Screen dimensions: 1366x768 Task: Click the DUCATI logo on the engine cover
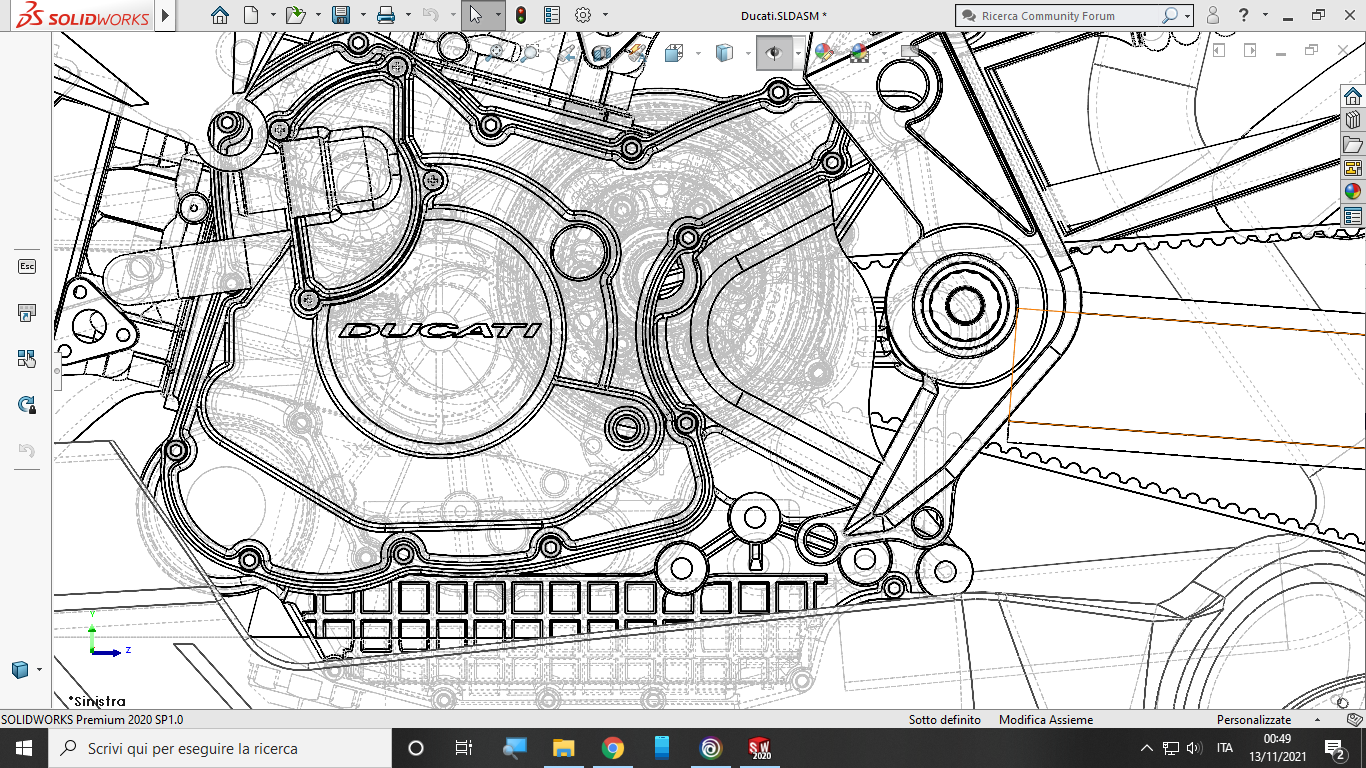[440, 330]
